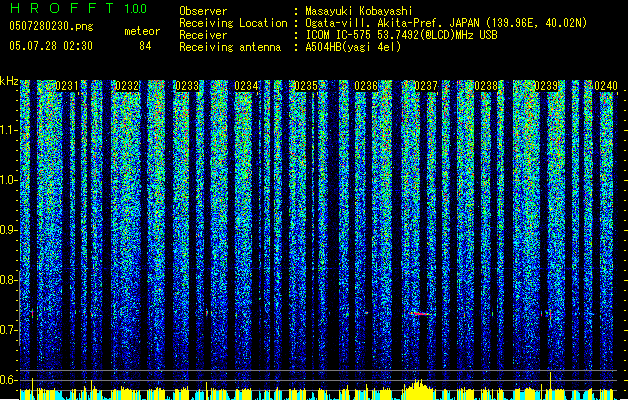Click the Receiving antenna label
The image size is (629, 400).
230,47
